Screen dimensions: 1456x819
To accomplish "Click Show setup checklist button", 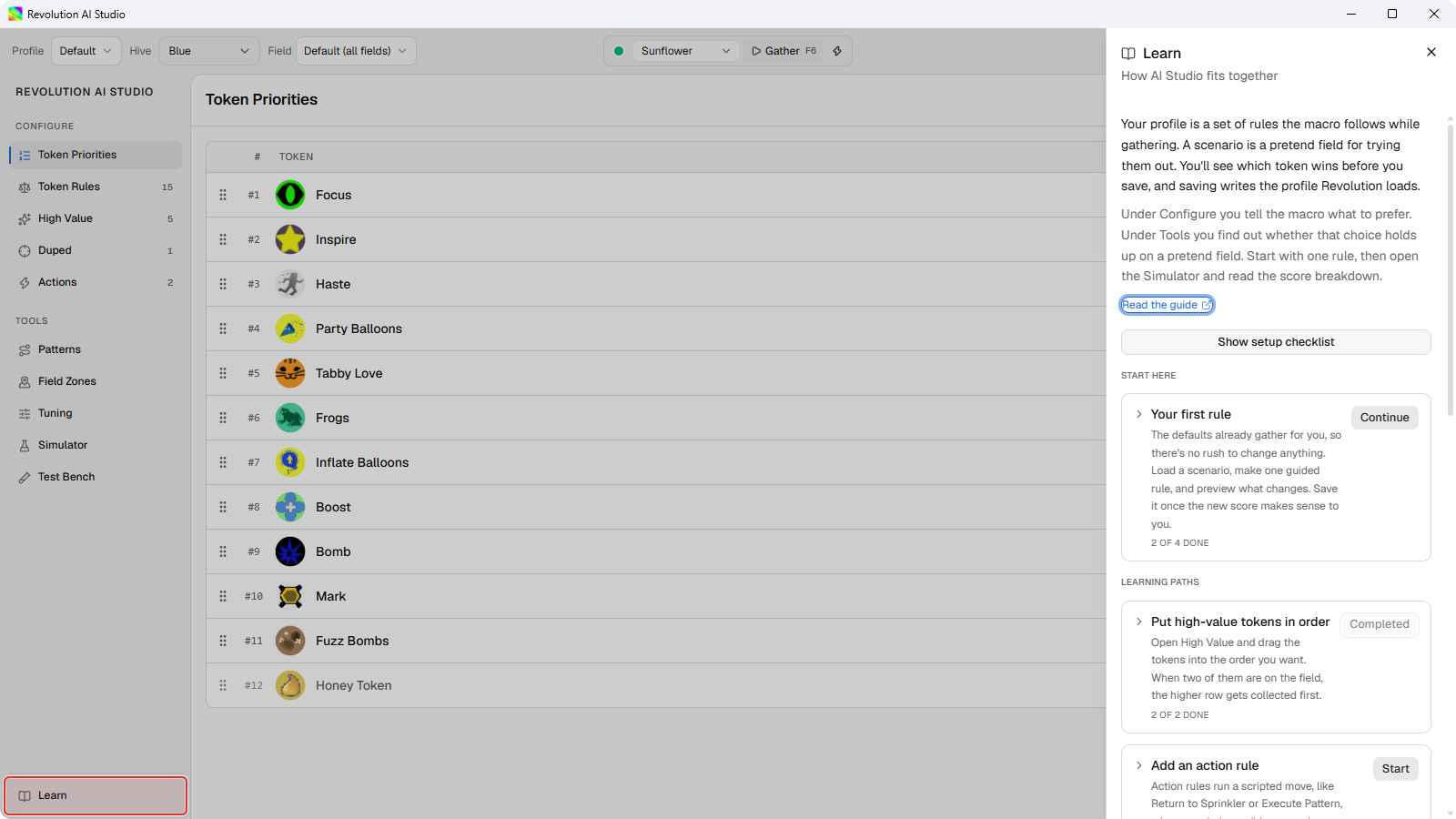I will click(x=1276, y=342).
